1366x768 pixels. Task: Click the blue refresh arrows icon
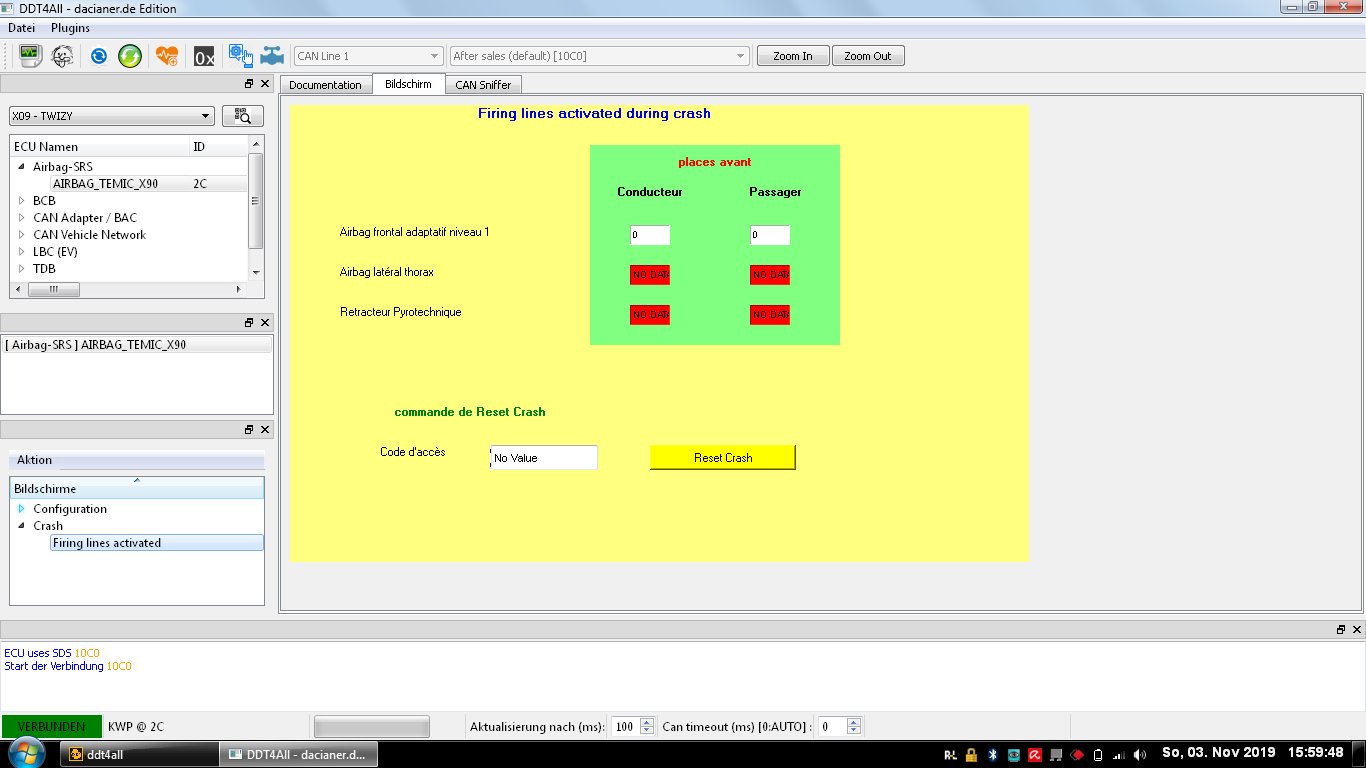(98, 56)
